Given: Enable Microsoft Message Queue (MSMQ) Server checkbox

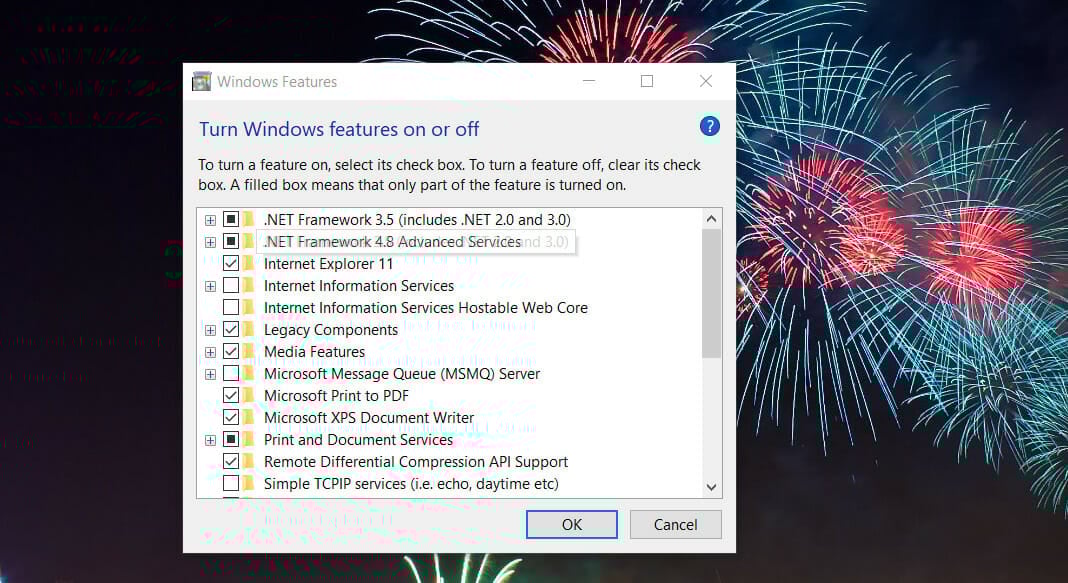Looking at the screenshot, I should pyautogui.click(x=231, y=373).
